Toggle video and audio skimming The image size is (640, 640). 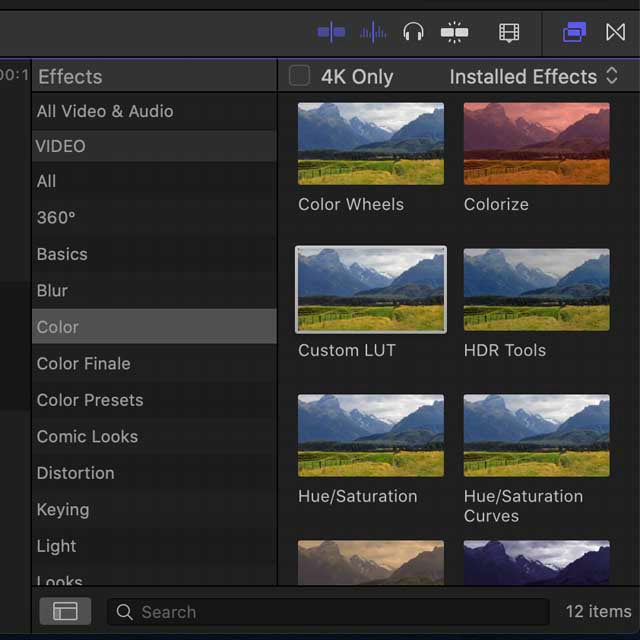[331, 33]
